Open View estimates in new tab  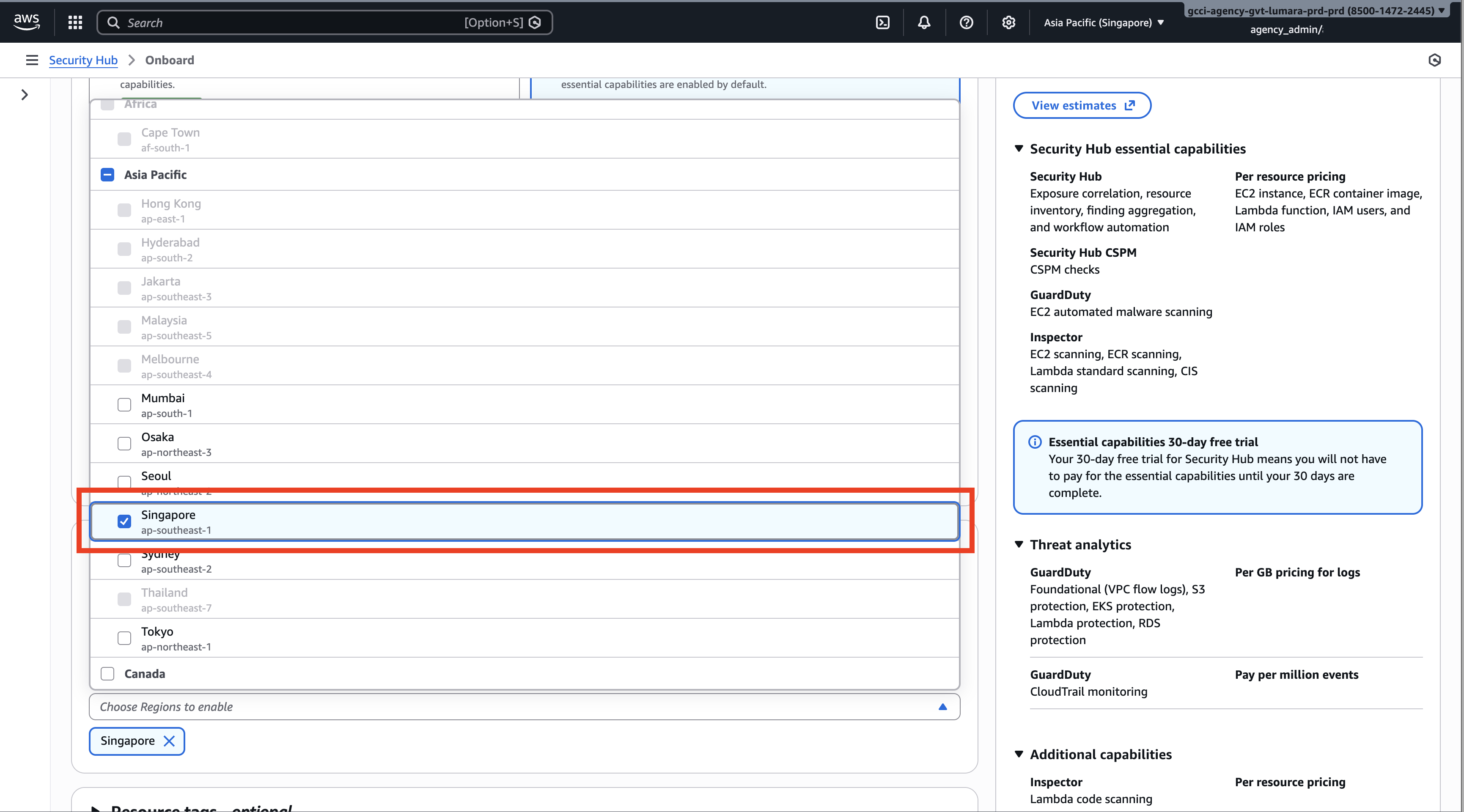[1082, 106]
